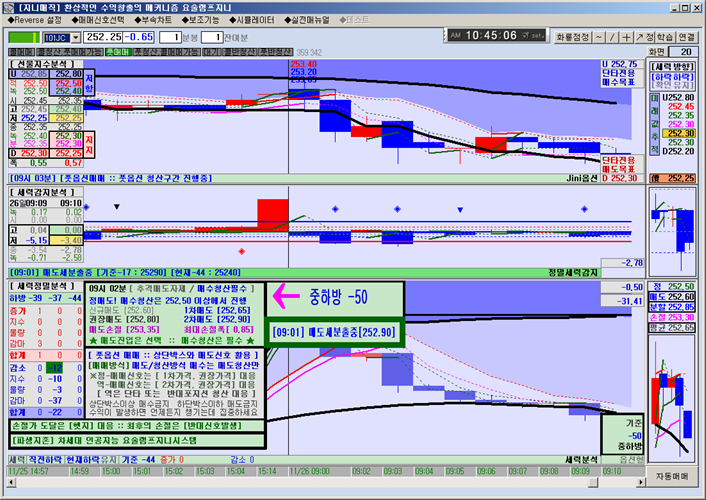Image resolution: width=706 pixels, height=500 pixels.
Task: Click the 분봉 minute value field
Action: [170, 37]
